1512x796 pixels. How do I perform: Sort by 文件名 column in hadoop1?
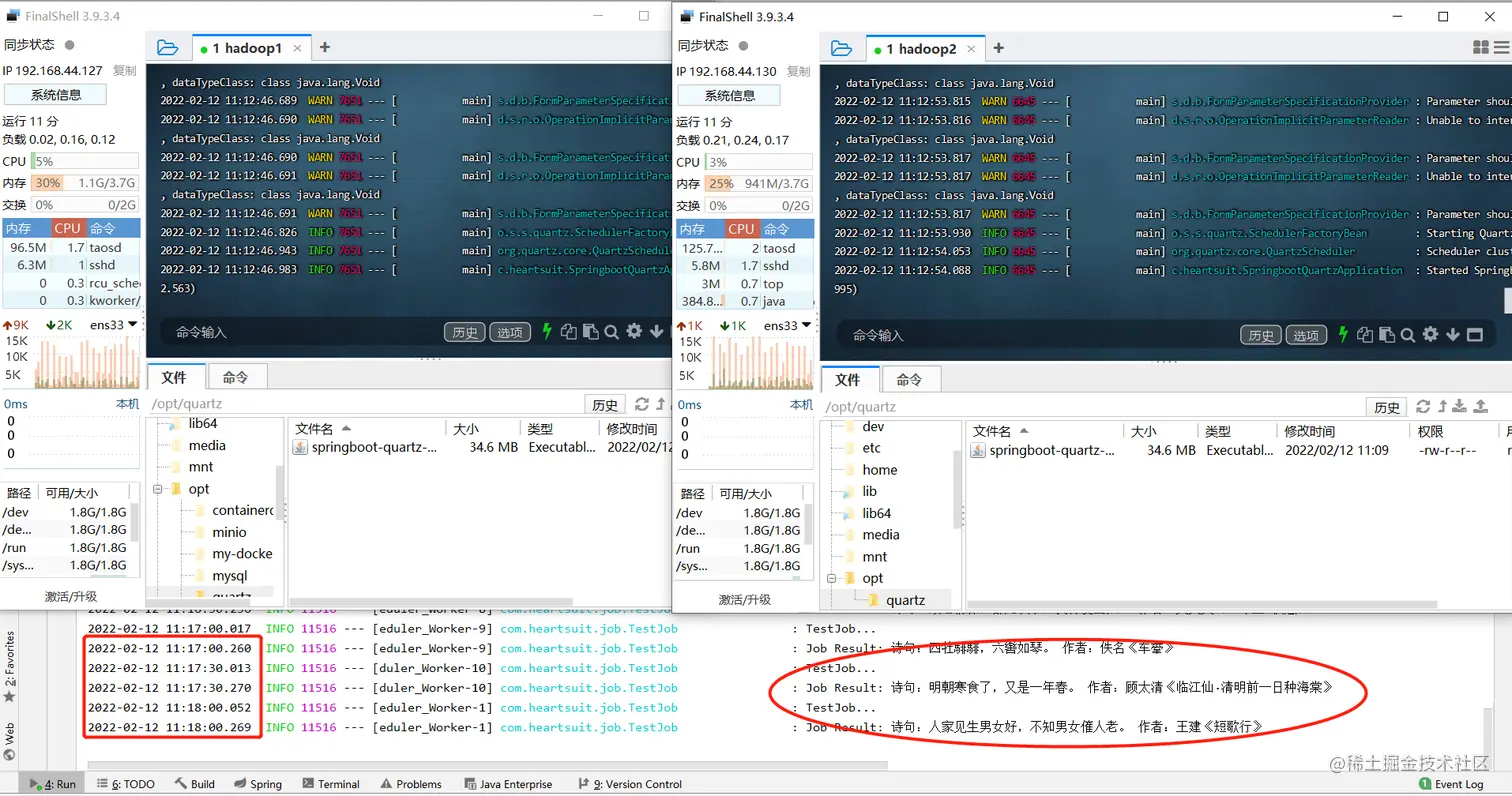[367, 428]
